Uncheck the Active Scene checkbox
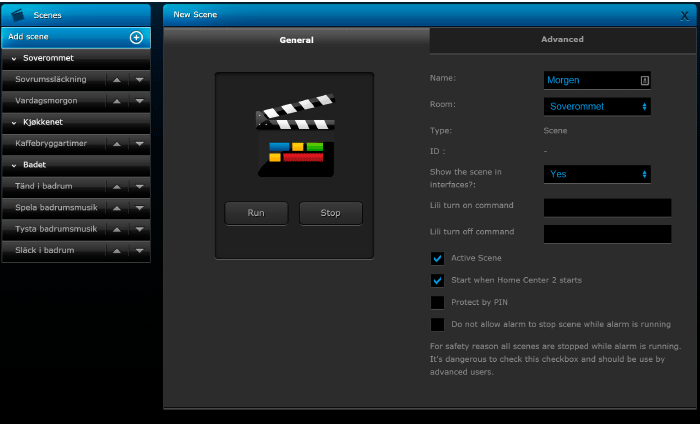This screenshot has width=700, height=426. [x=437, y=259]
